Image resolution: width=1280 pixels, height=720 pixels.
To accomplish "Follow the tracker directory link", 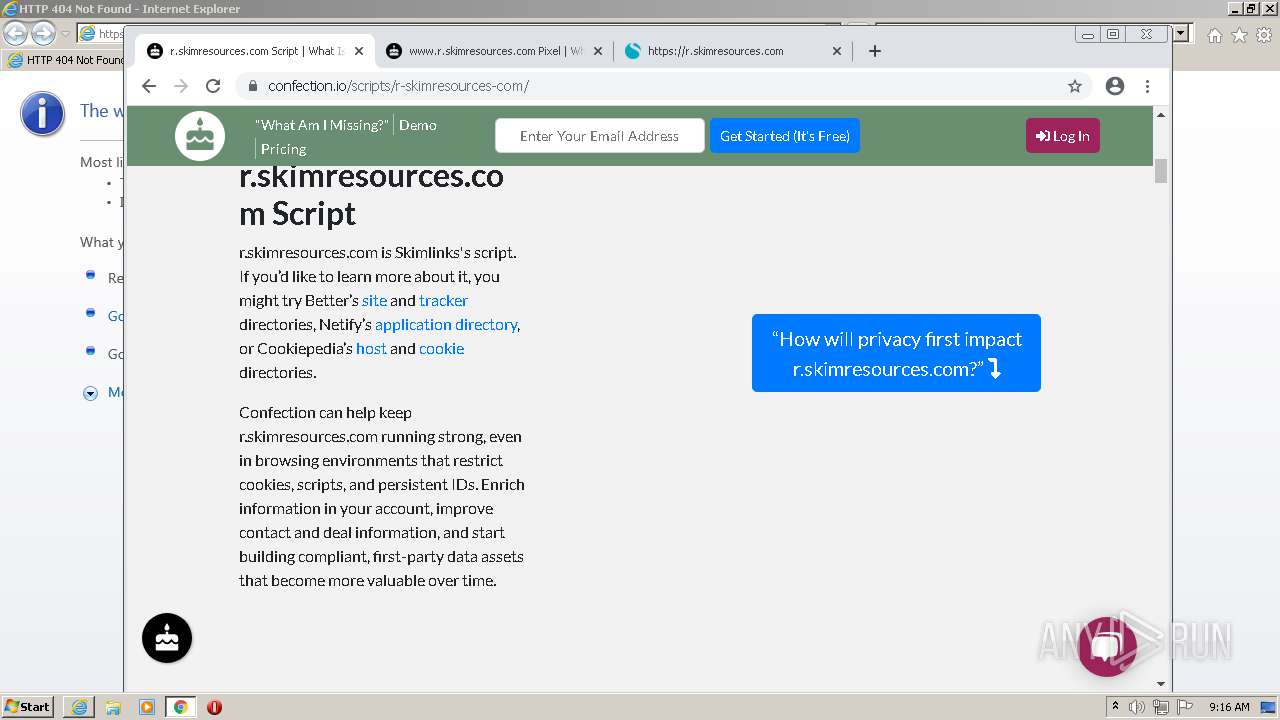I will pos(443,301).
